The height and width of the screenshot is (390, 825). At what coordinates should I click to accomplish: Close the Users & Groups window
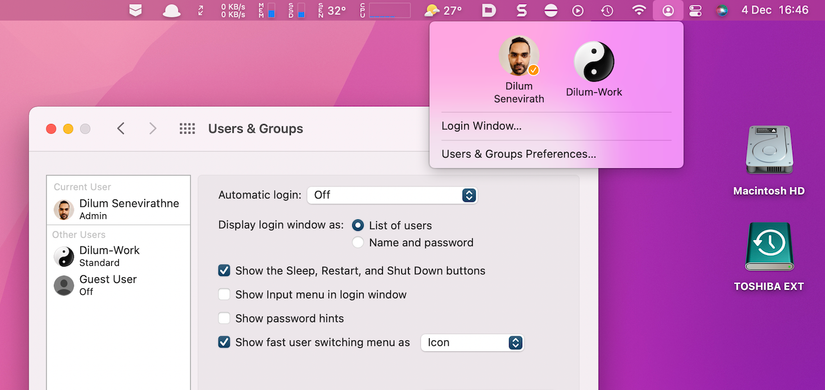point(51,129)
